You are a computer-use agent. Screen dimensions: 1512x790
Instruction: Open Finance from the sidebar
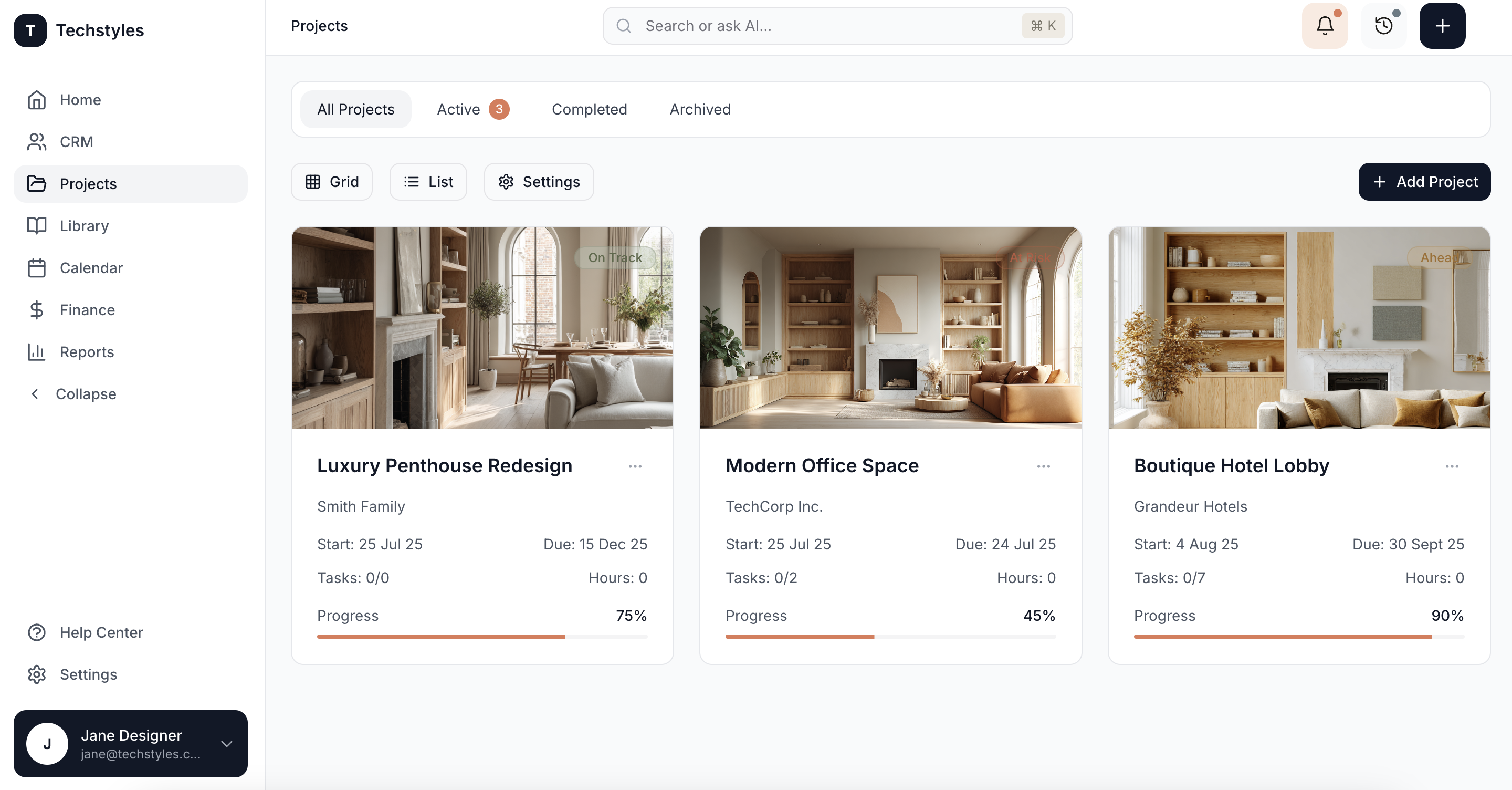click(87, 309)
